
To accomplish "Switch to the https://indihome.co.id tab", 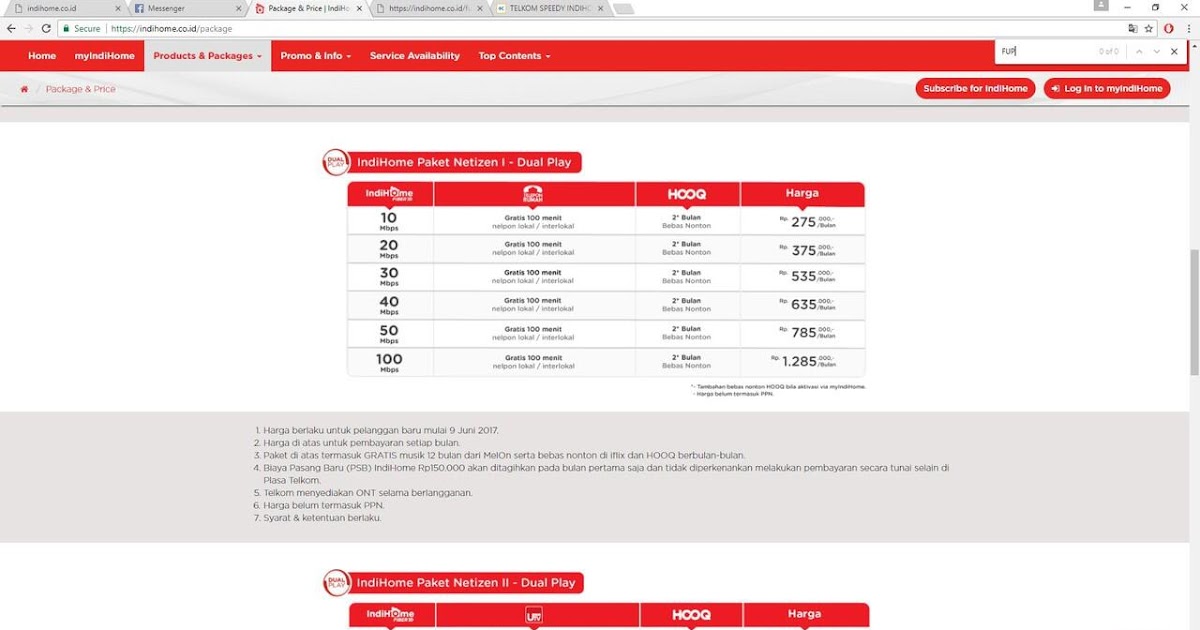I will click(x=428, y=9).
